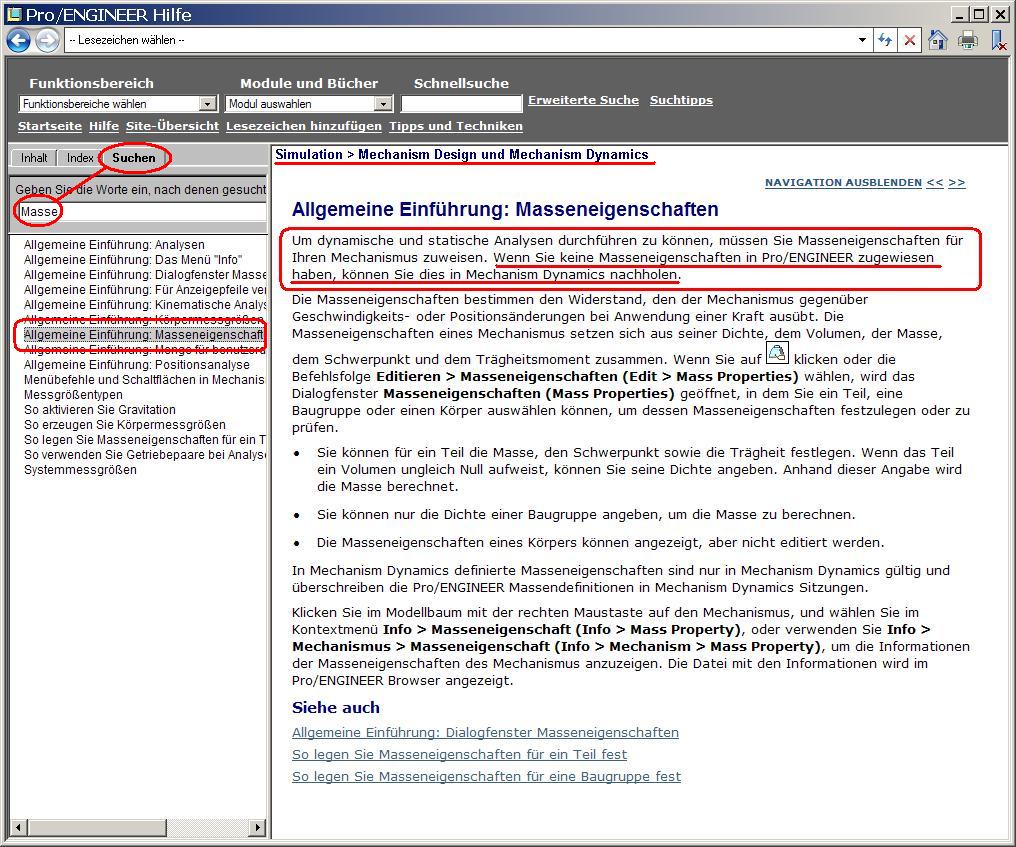Open result Allgemeine Einführung: Positionsanalyse
This screenshot has width=1016, height=847.
(x=137, y=365)
